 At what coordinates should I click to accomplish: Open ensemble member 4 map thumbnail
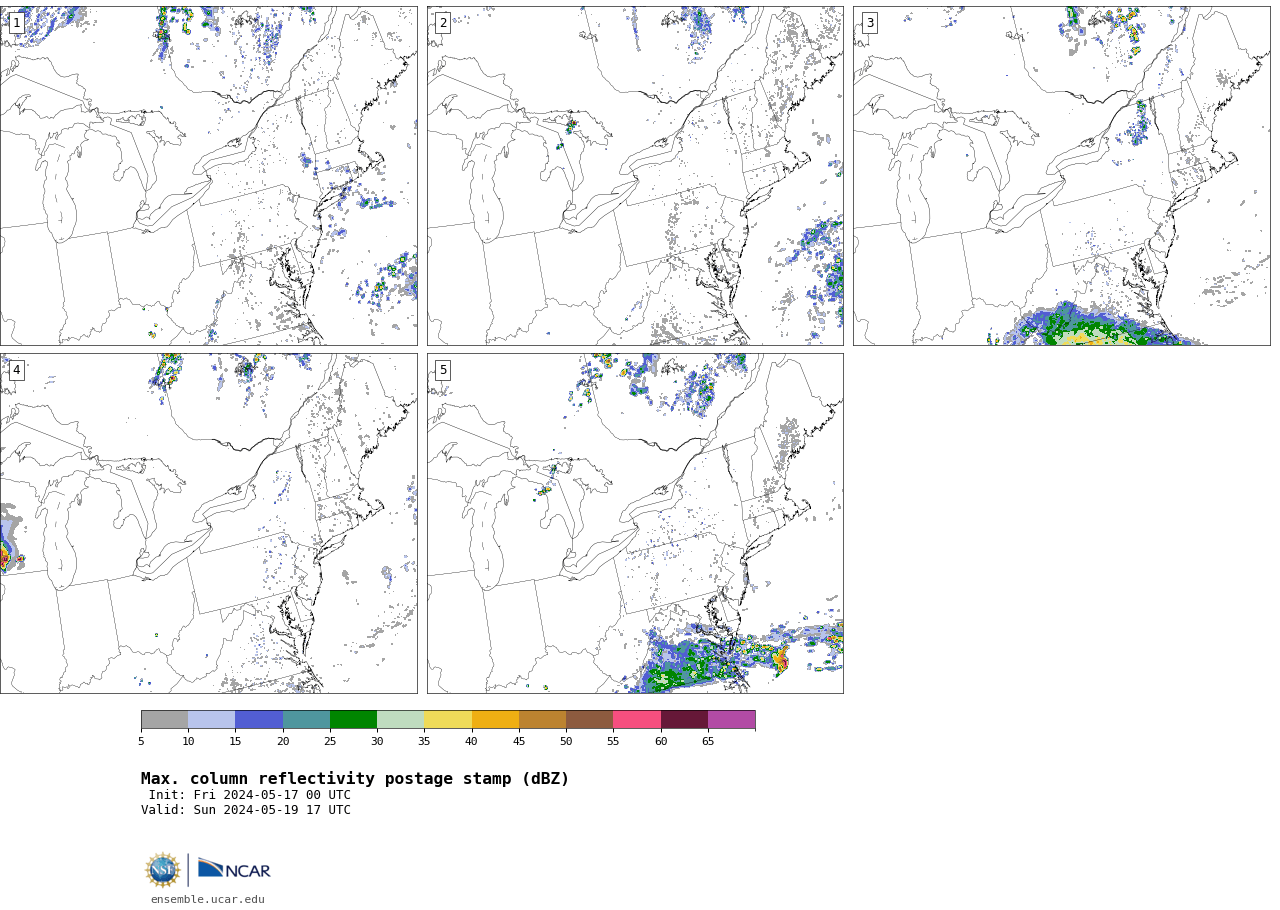[208, 523]
